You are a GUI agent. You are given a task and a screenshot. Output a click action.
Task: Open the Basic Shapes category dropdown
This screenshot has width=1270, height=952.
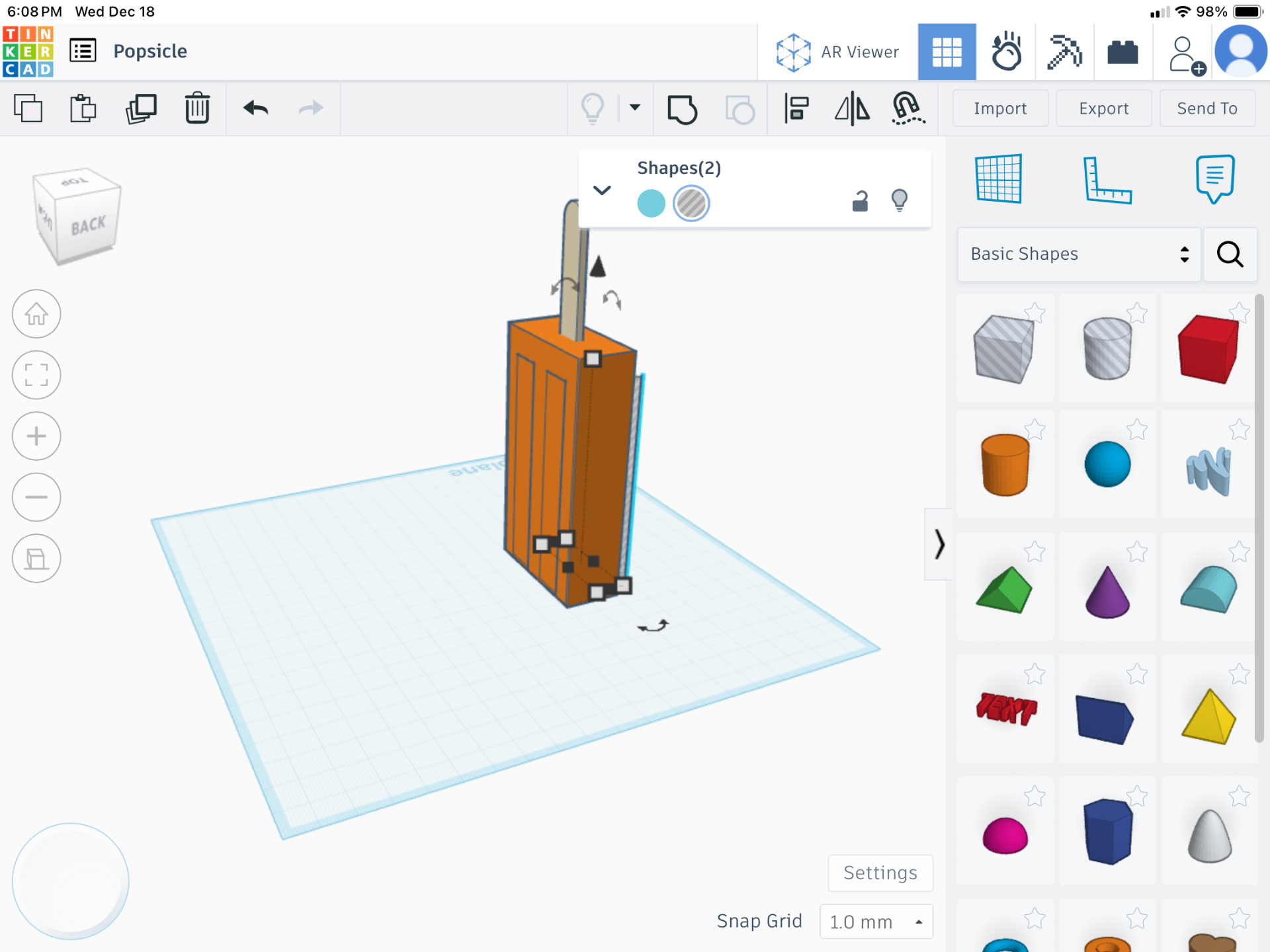1079,255
